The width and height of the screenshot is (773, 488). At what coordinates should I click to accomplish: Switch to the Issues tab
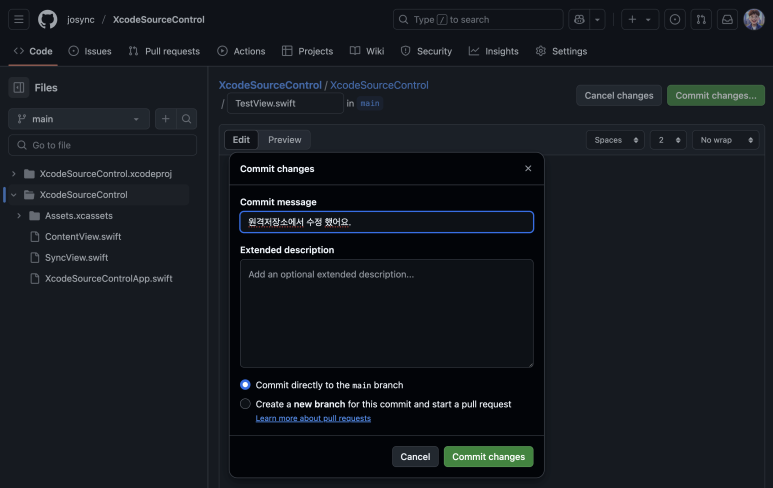point(90,51)
